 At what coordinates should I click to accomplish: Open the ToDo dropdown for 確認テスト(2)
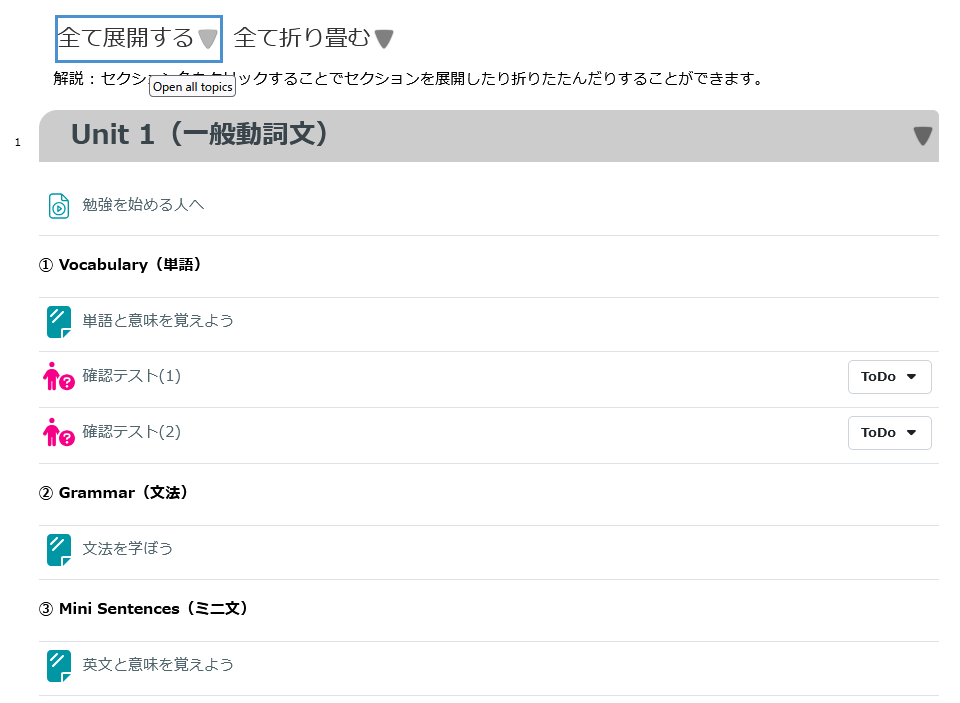tap(889, 433)
